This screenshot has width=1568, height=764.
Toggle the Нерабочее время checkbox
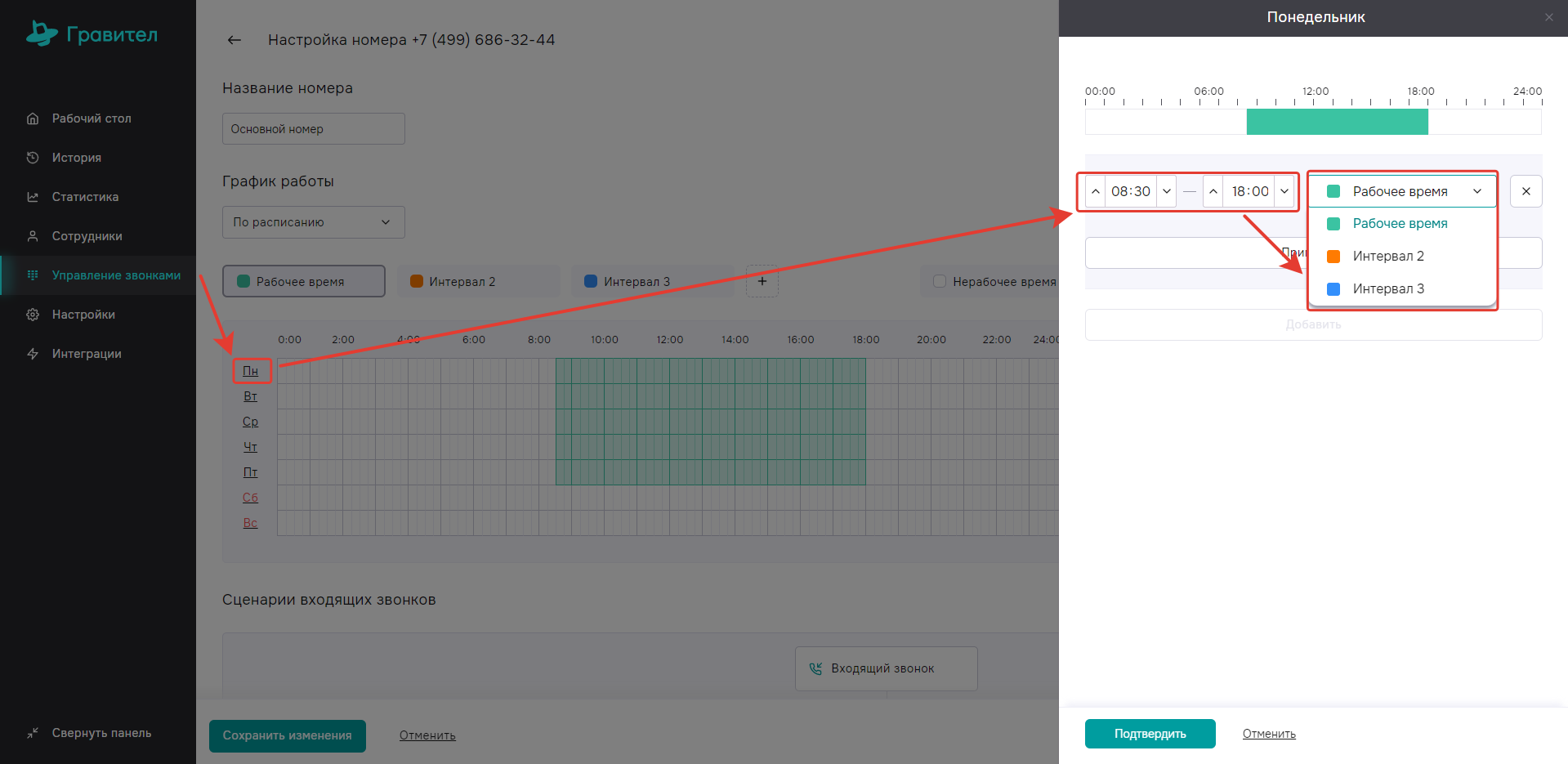click(x=940, y=281)
